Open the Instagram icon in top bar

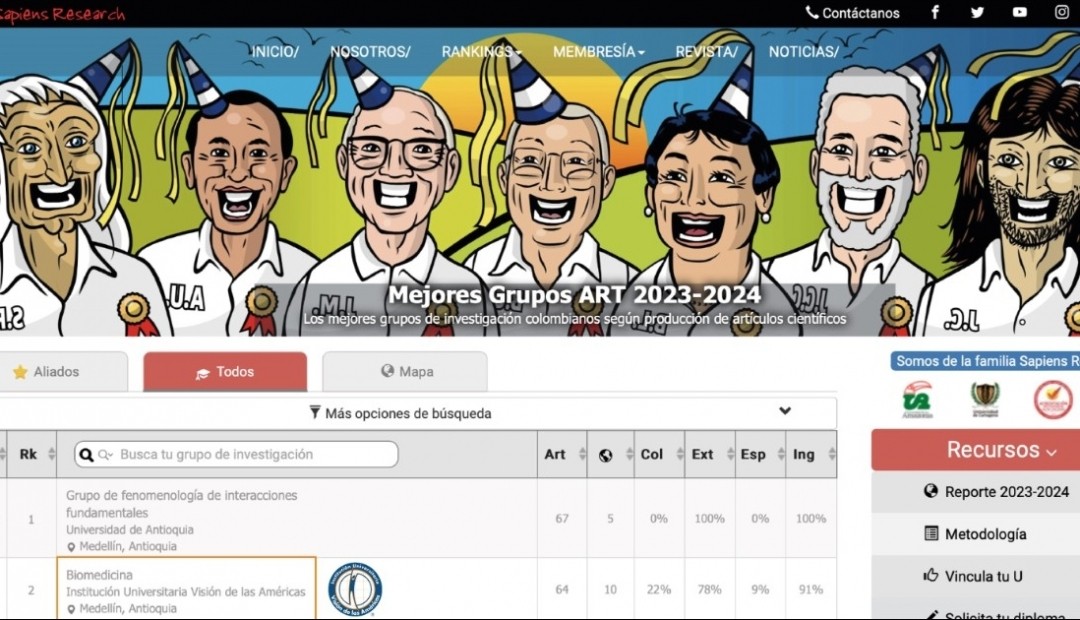(1061, 12)
